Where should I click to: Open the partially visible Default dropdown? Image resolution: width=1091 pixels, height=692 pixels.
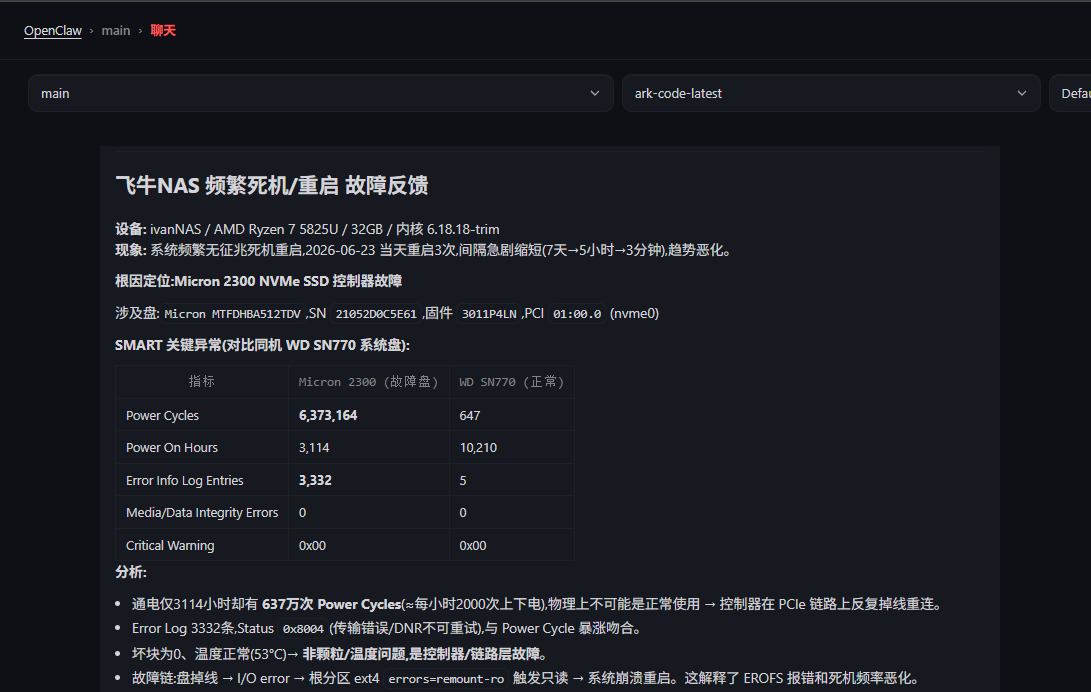[1070, 93]
